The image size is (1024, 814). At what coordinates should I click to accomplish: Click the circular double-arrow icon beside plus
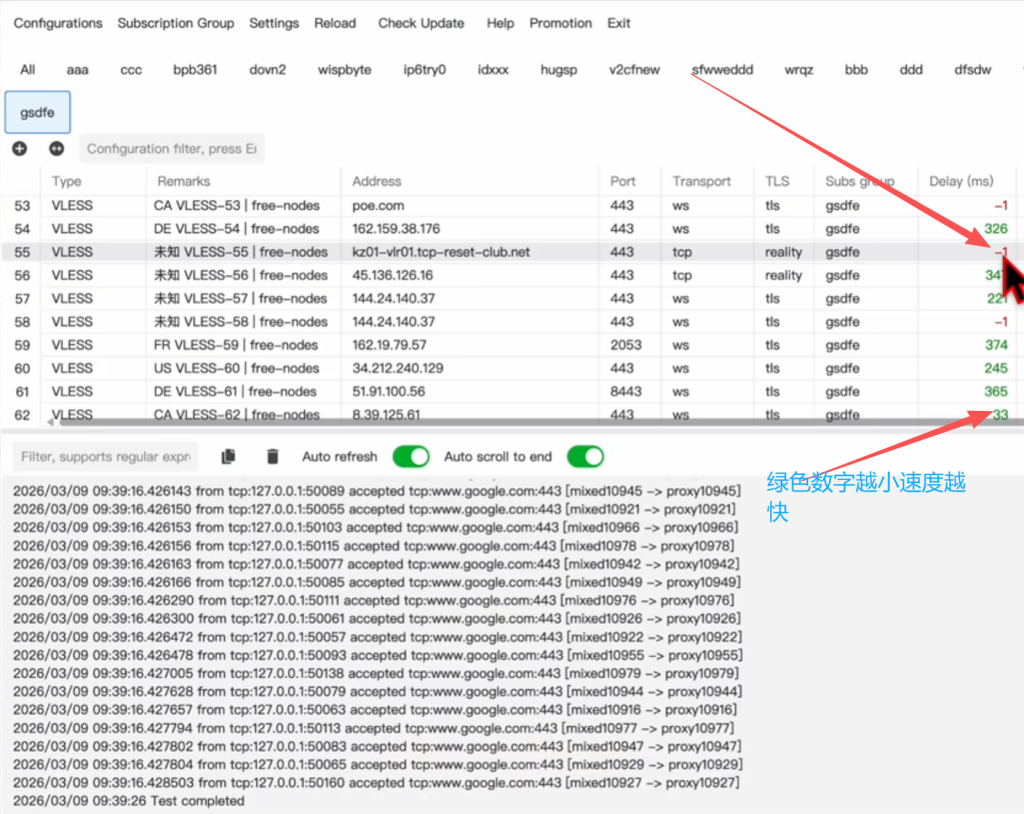point(56,148)
